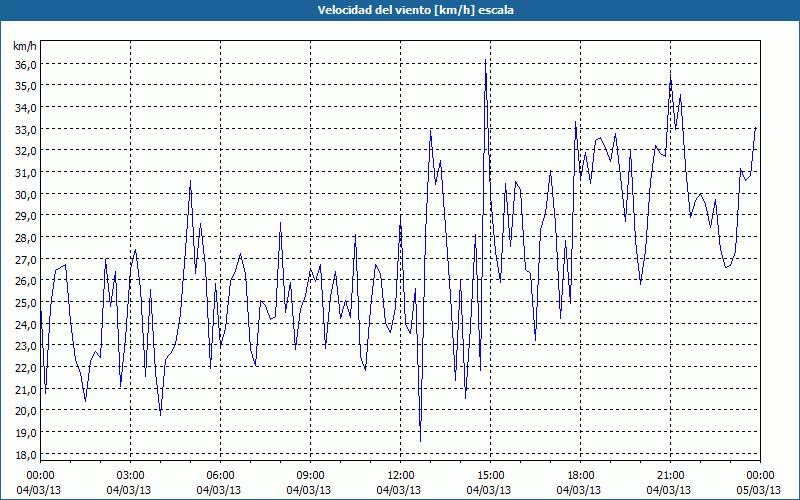The height and width of the screenshot is (500, 800).
Task: Click the 28,0 y-axis value
Action: tap(25, 238)
